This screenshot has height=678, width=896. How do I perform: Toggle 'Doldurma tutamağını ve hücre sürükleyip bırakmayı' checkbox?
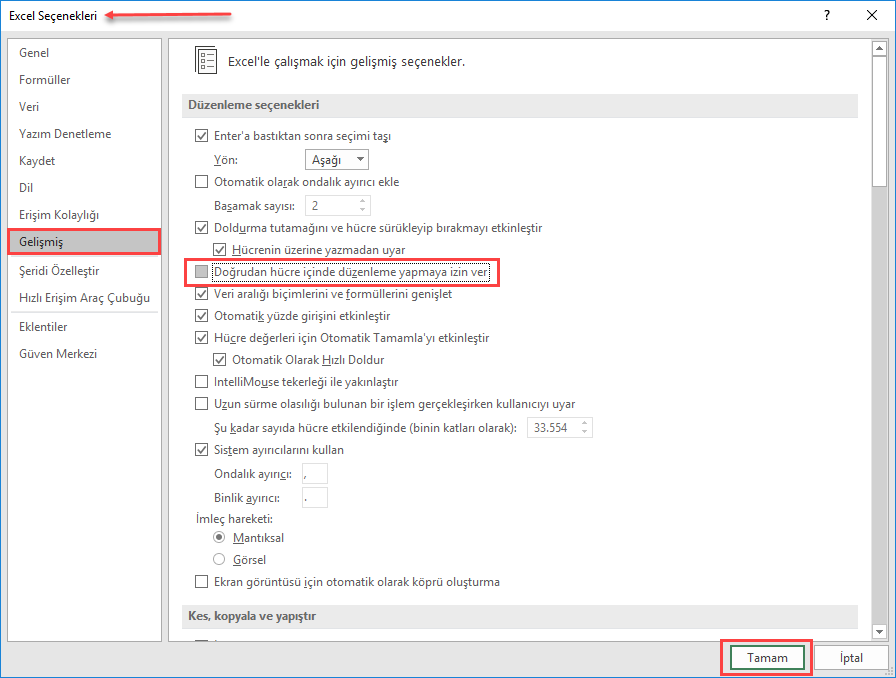click(201, 228)
